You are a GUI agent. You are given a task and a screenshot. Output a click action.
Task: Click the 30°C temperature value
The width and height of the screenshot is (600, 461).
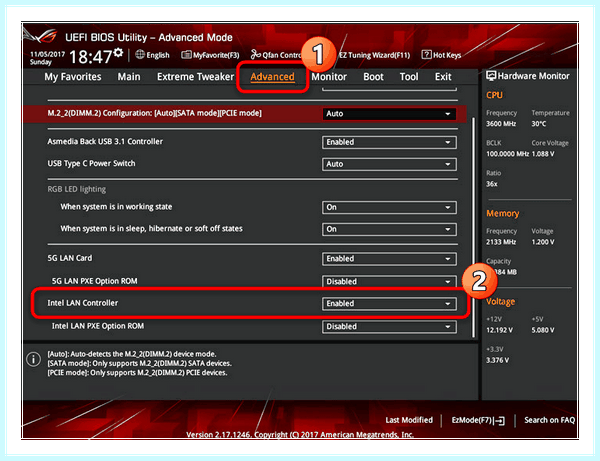539,124
